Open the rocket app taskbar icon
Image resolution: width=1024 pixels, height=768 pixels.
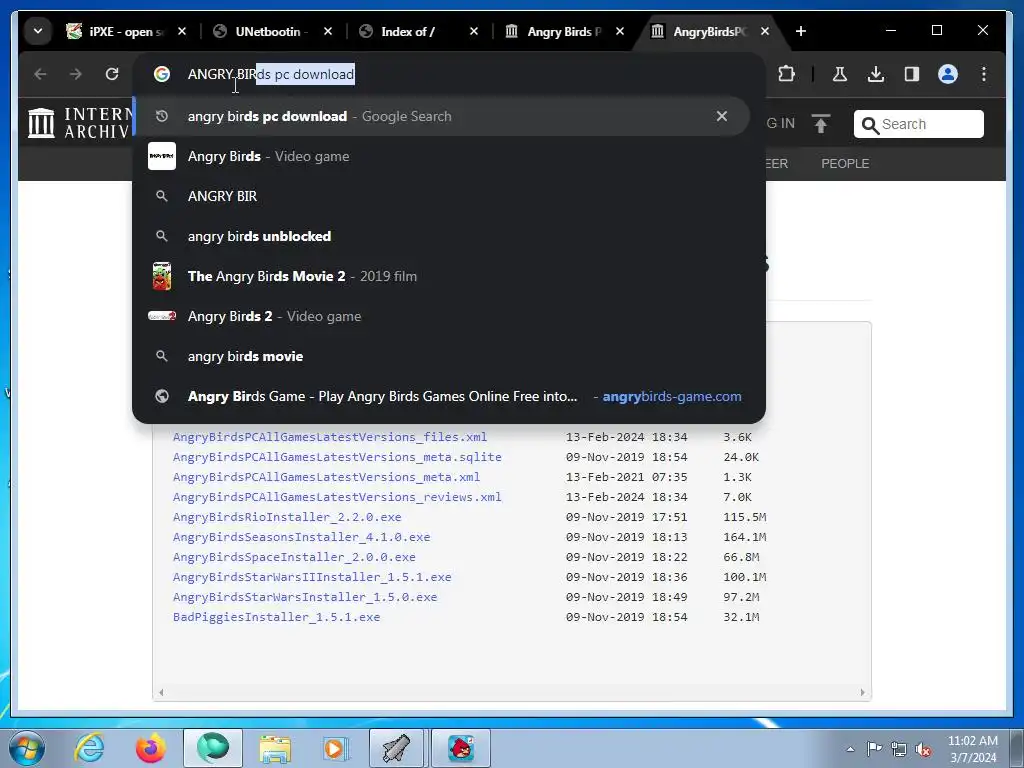tap(396, 748)
